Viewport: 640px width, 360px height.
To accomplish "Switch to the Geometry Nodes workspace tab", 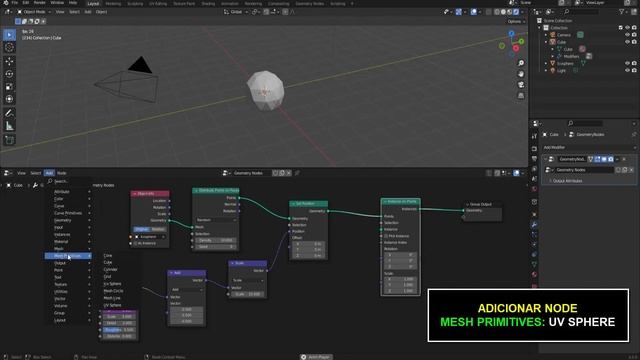I will tap(310, 3).
